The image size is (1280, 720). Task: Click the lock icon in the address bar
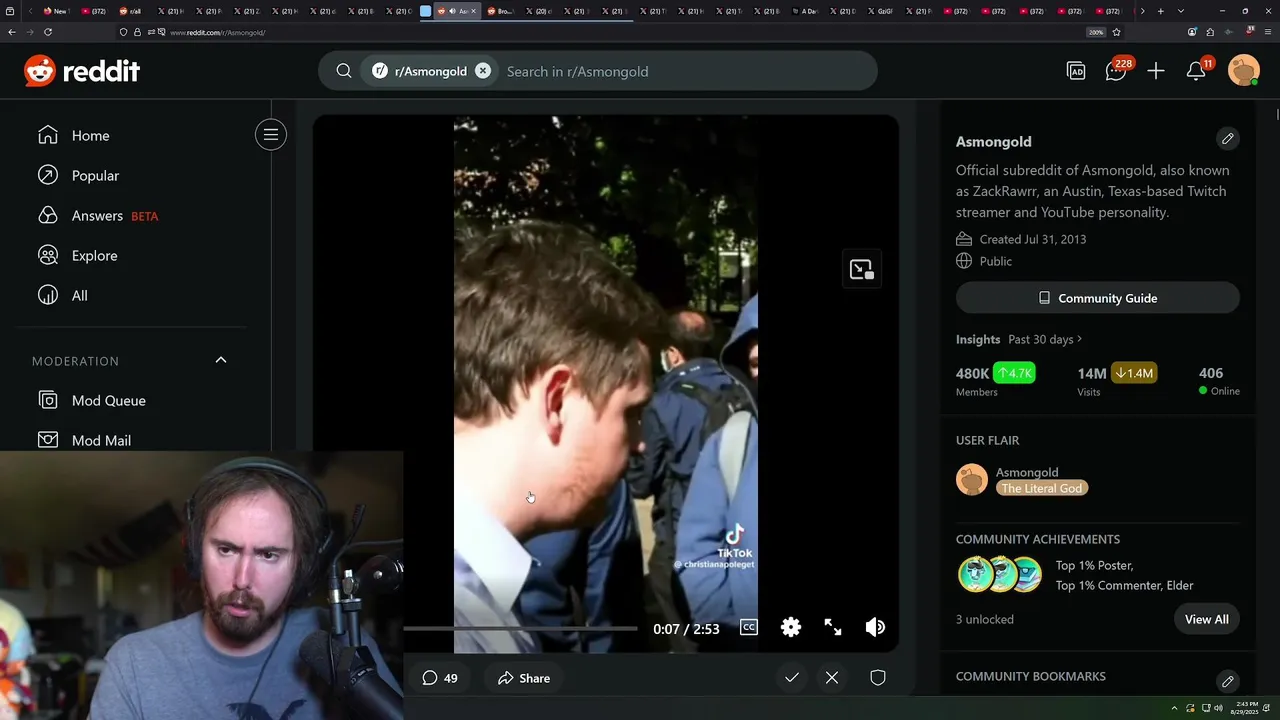click(x=137, y=32)
